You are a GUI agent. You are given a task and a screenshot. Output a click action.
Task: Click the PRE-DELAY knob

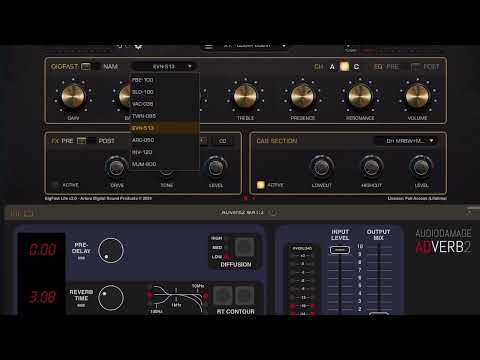click(x=111, y=250)
